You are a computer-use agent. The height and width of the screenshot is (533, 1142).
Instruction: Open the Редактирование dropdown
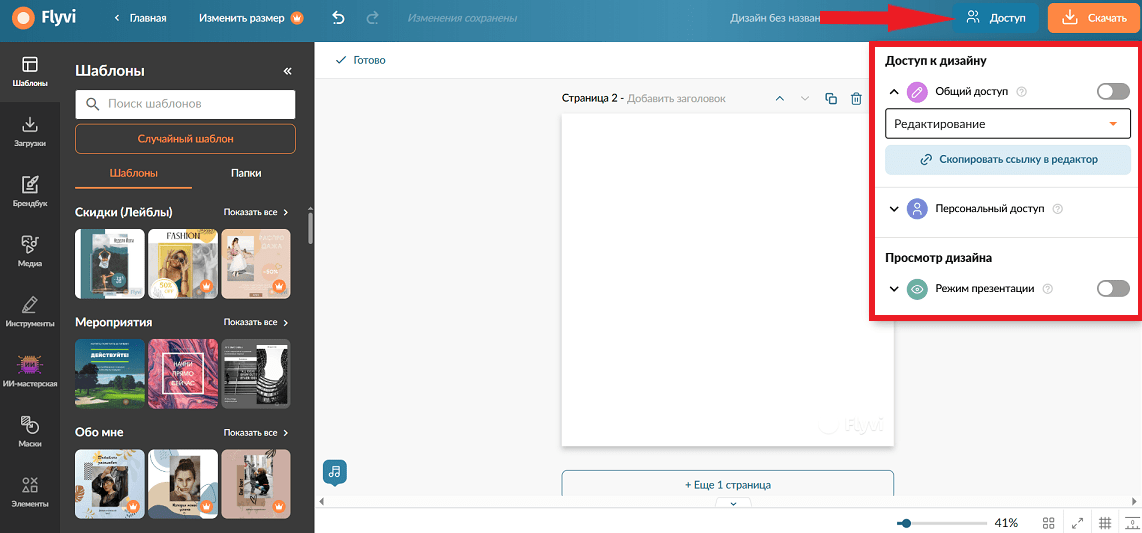tap(1007, 124)
